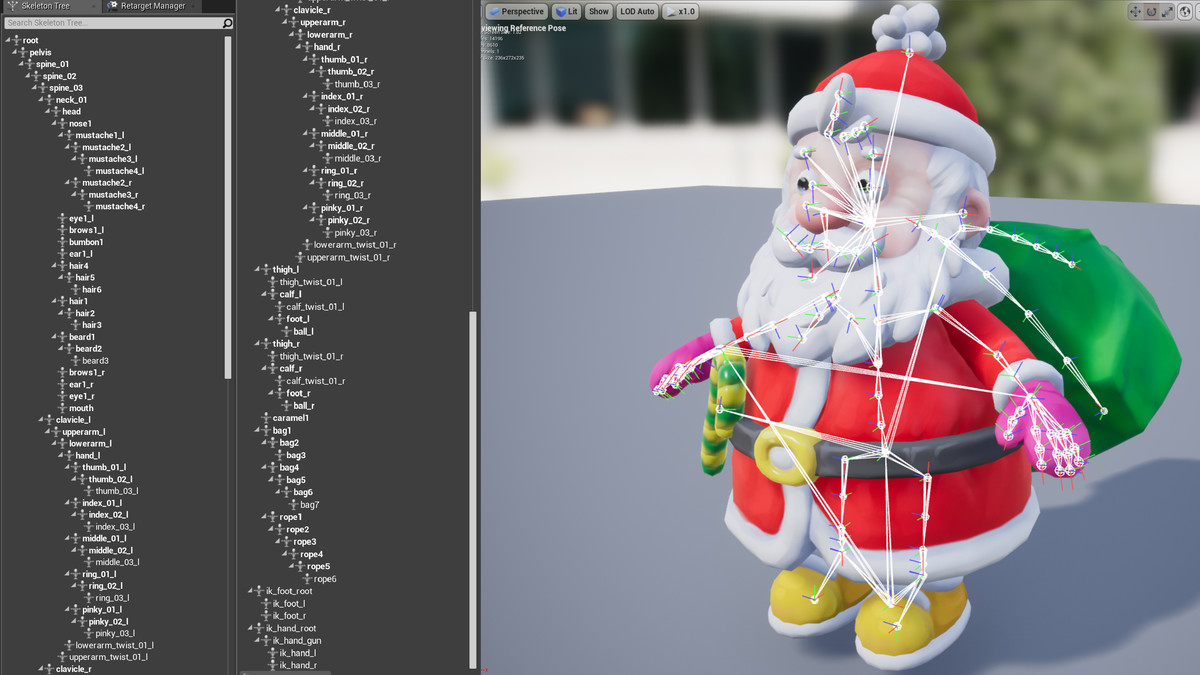The image size is (1200, 675).
Task: Click the bone icon beside head
Action: point(56,112)
